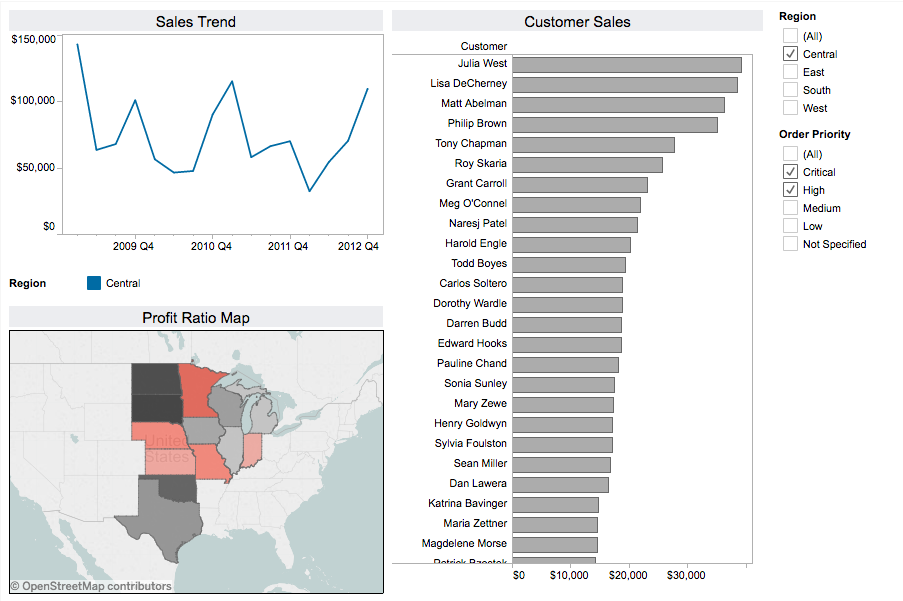This screenshot has width=903, height=601.
Task: Select Julia West's sales bar
Action: (625, 63)
